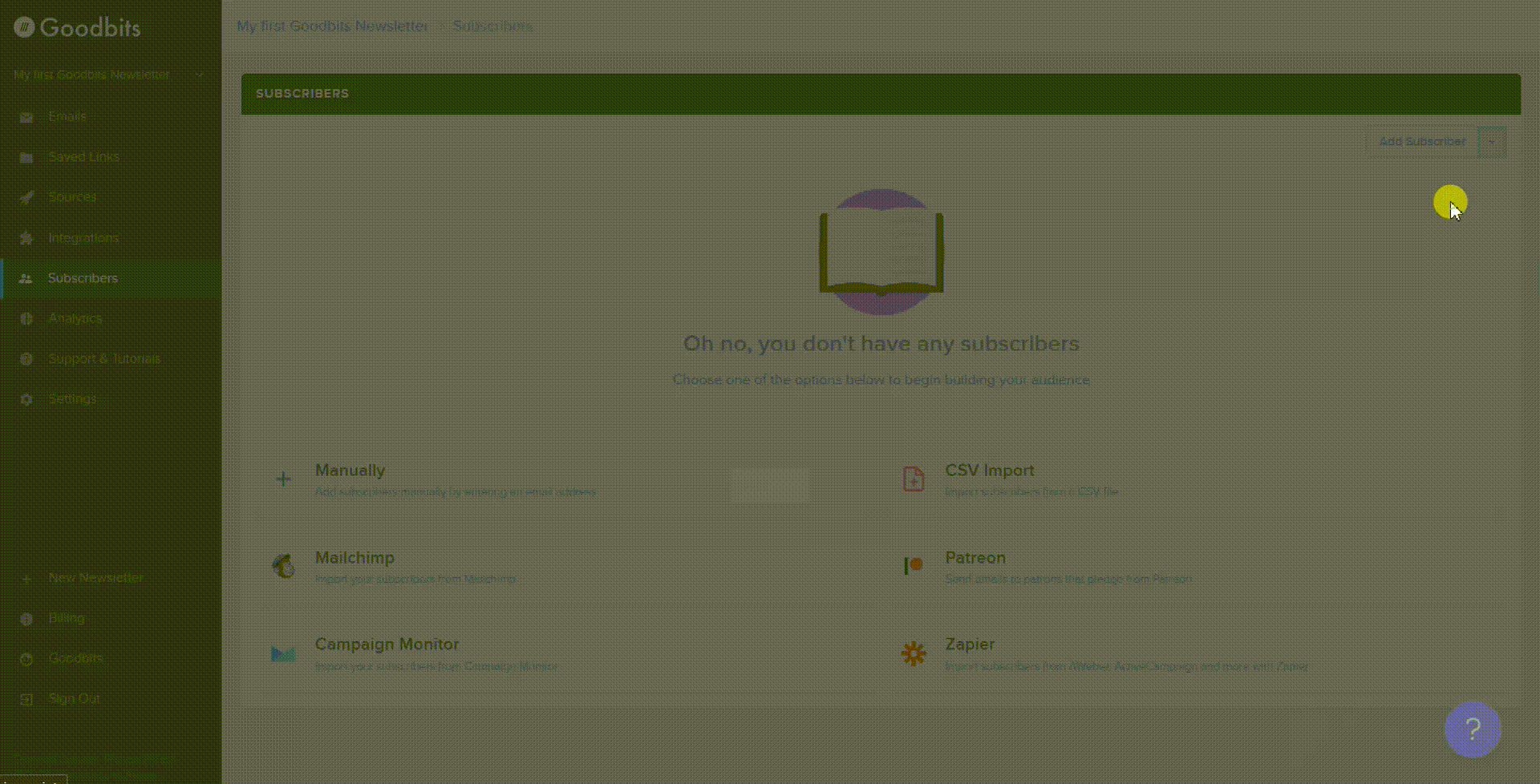
Task: Click the SUBSCRIBERS header title
Action: click(x=302, y=94)
